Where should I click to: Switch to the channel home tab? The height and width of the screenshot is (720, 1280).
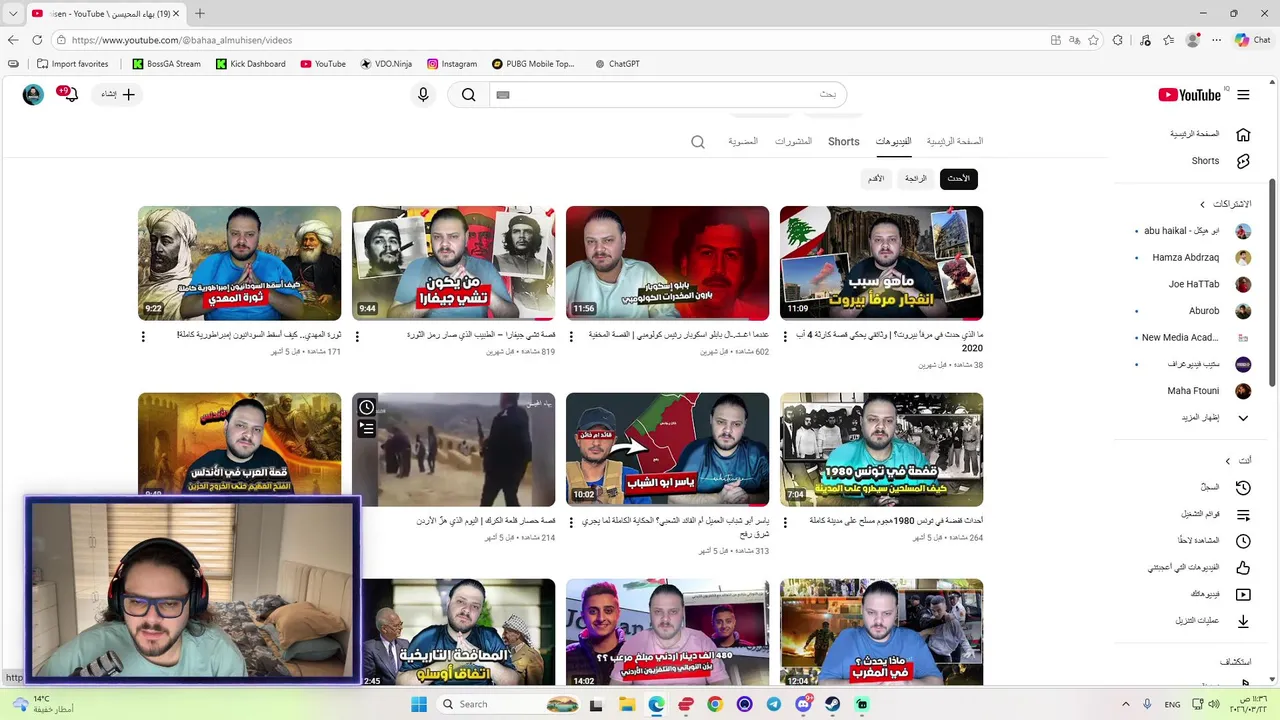point(954,141)
